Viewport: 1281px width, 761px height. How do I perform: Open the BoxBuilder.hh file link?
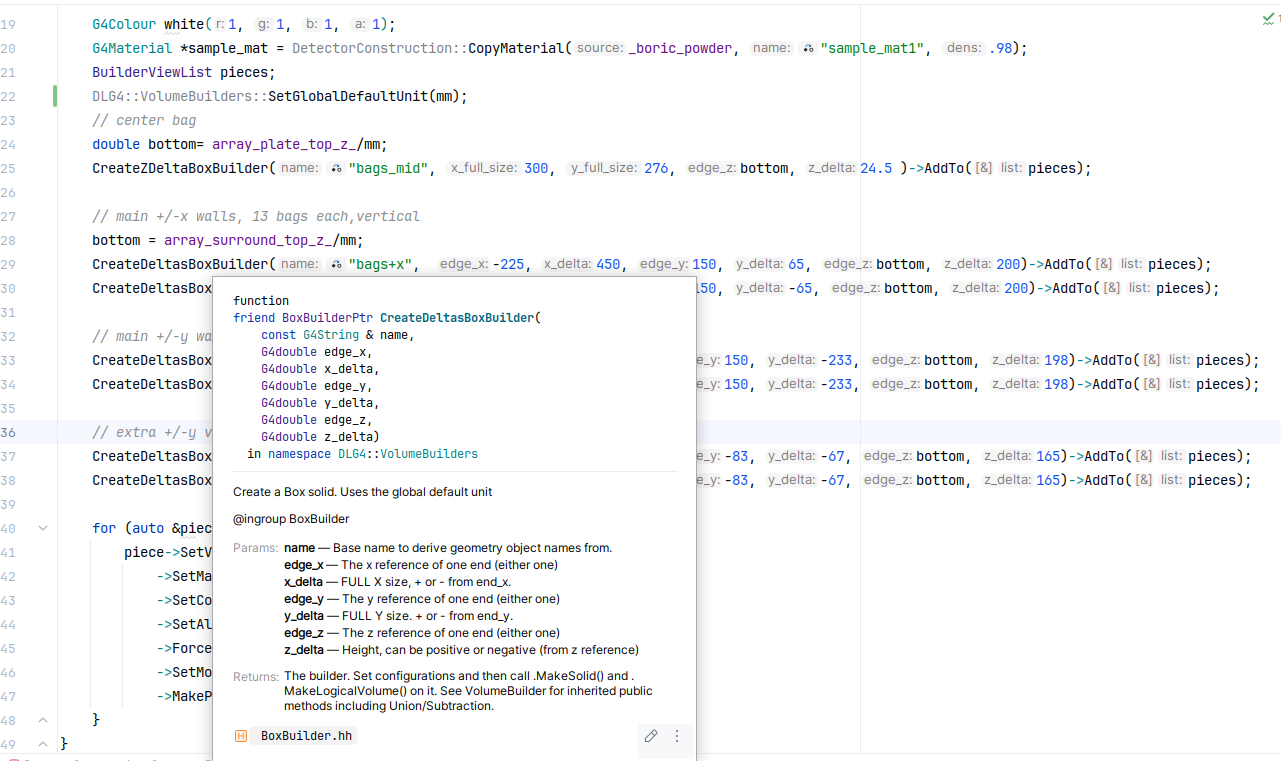(x=305, y=736)
